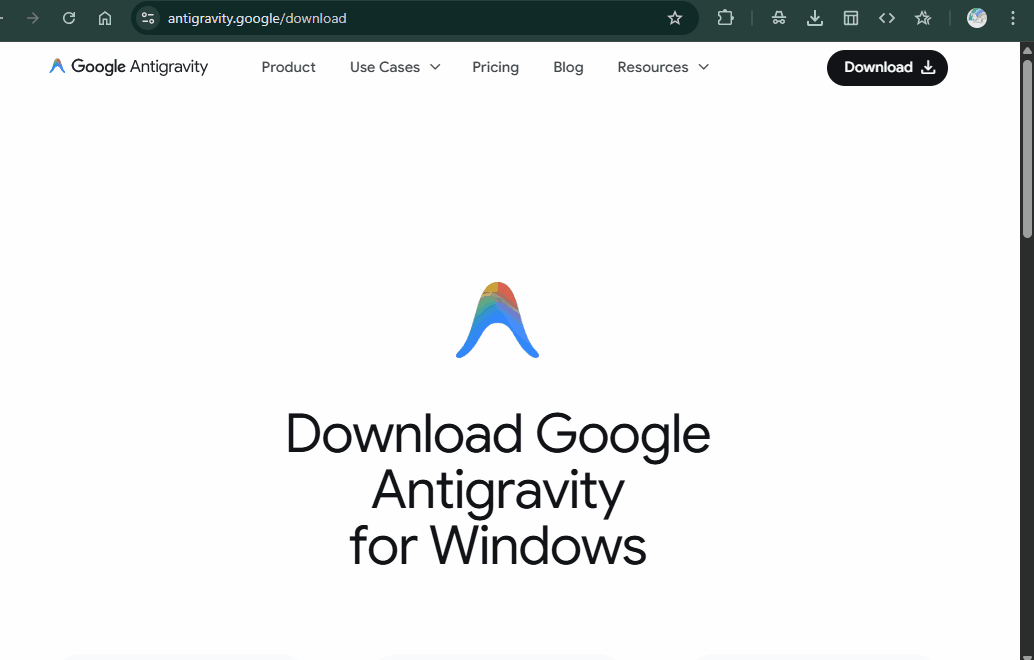Image resolution: width=1034 pixels, height=660 pixels.
Task: Go to the Pricing page
Action: [495, 67]
